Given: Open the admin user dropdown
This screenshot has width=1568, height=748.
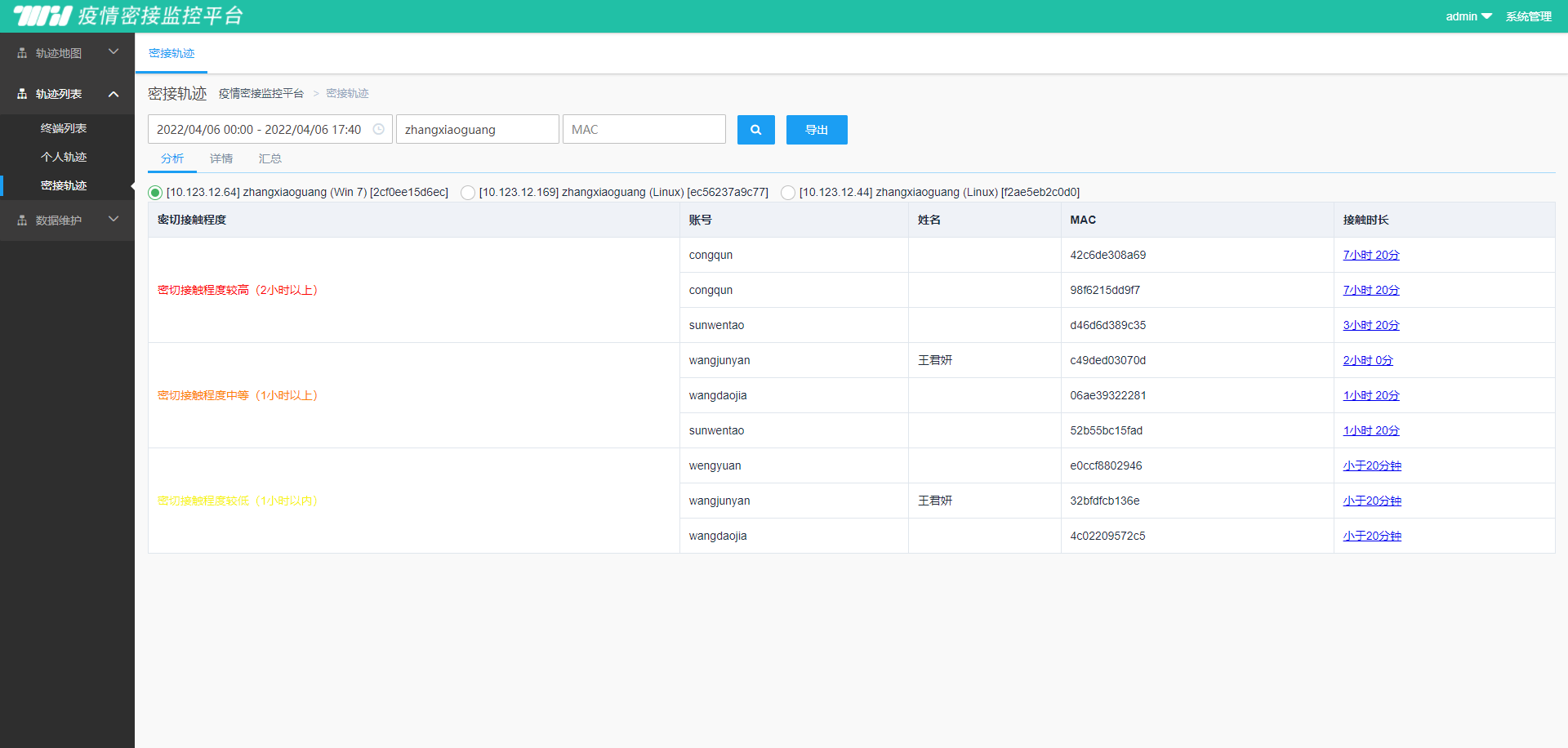Looking at the screenshot, I should (1468, 16).
